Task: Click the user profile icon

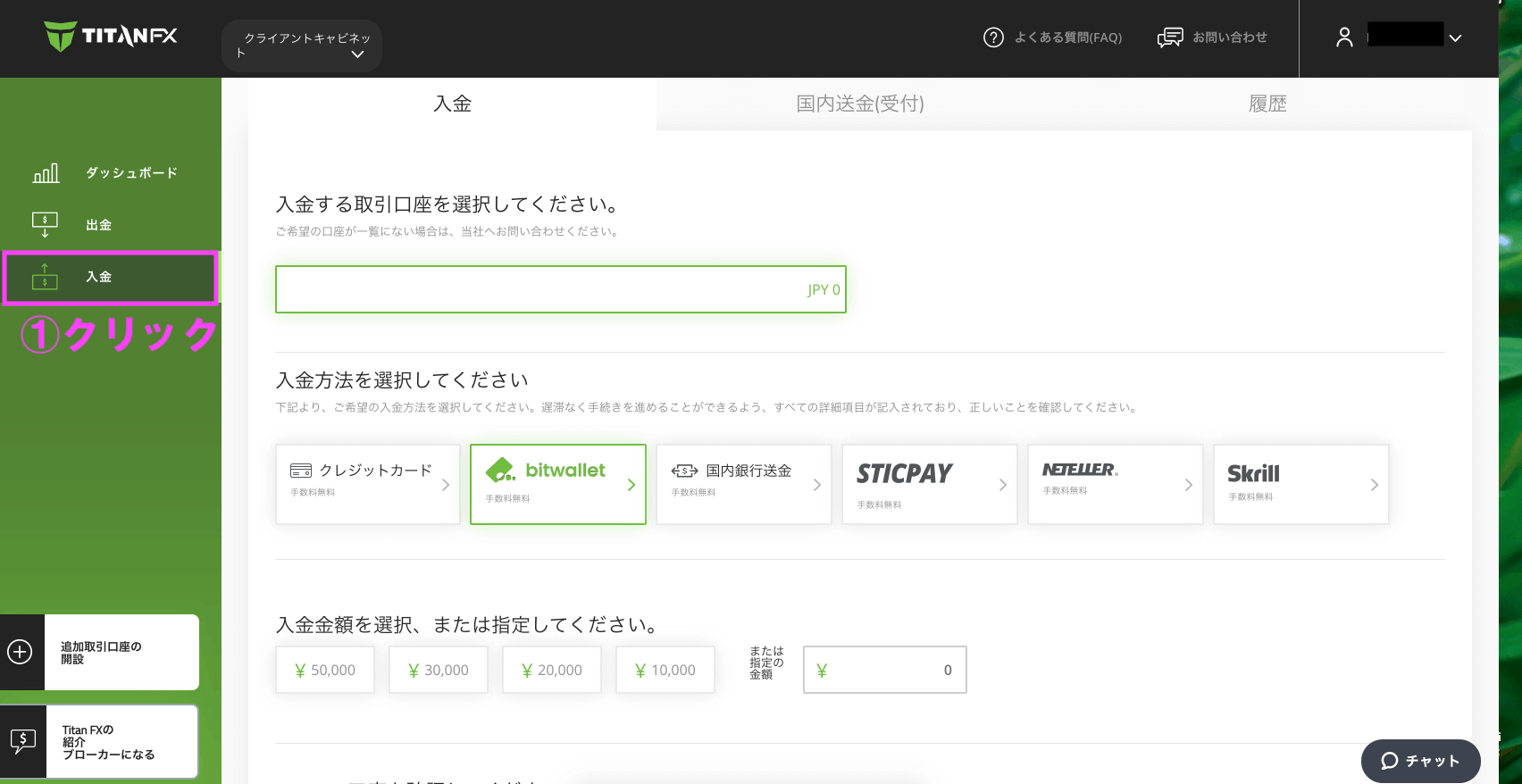Action: 1344,37
